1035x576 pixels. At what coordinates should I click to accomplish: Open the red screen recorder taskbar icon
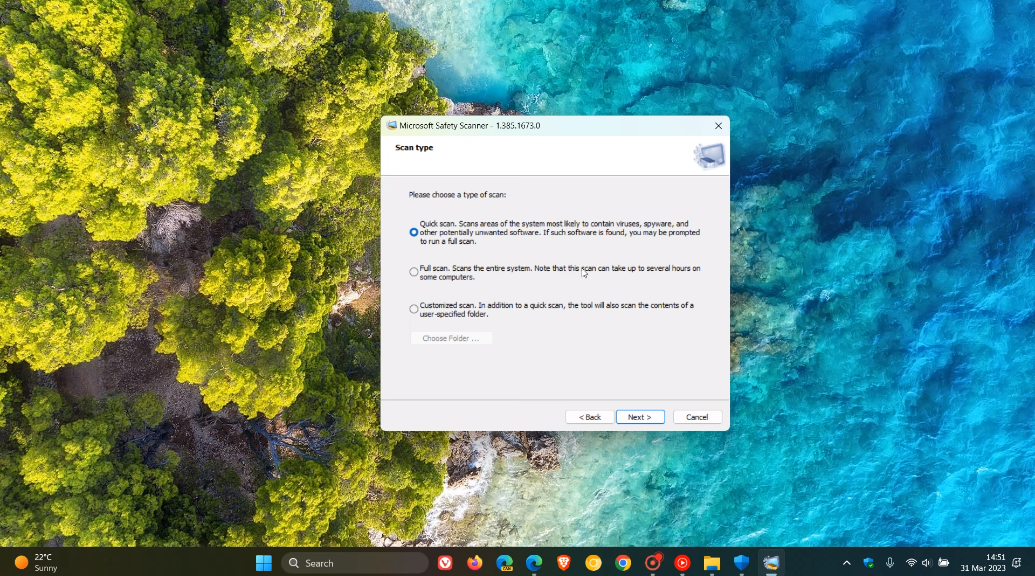pyautogui.click(x=653, y=563)
